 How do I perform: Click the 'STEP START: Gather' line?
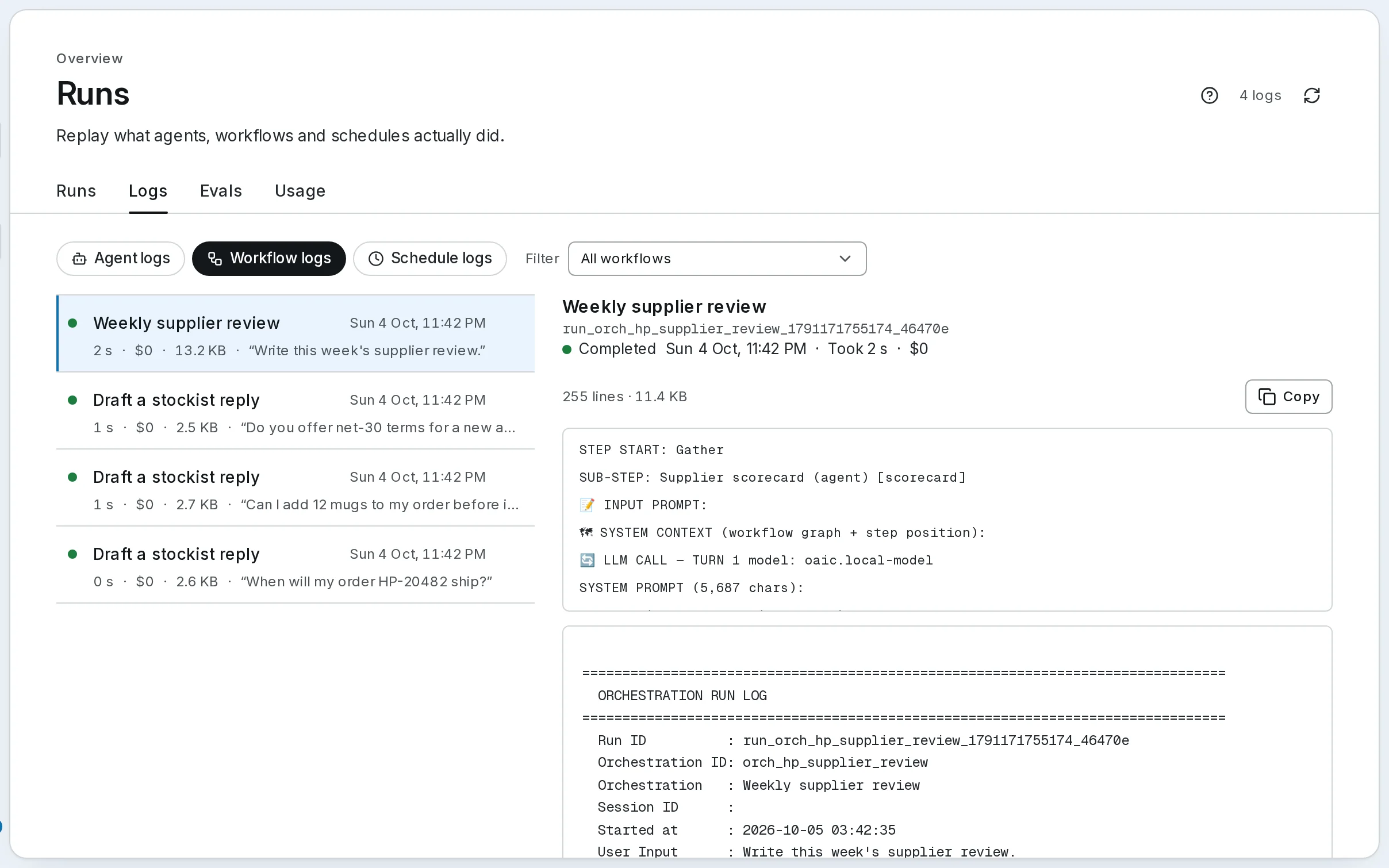click(x=651, y=450)
